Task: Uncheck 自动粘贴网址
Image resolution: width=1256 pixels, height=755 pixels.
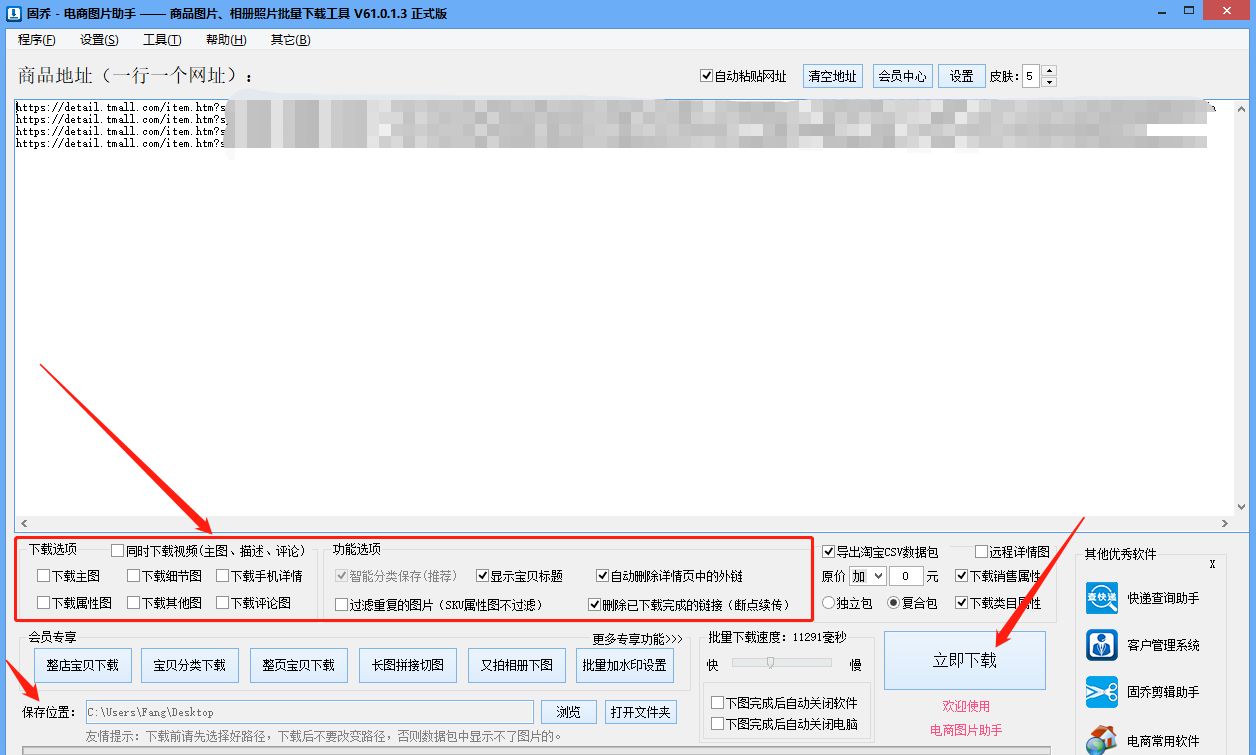Action: tap(705, 75)
